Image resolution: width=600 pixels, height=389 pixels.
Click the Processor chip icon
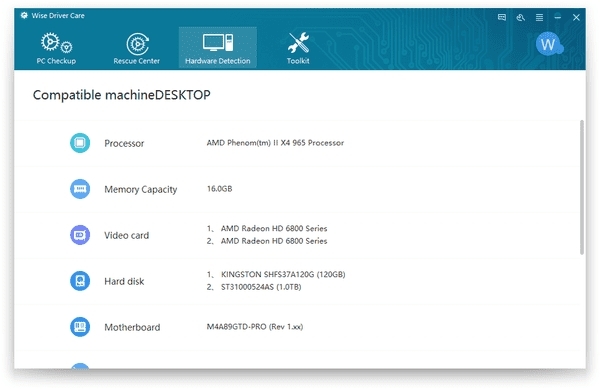tap(80, 143)
